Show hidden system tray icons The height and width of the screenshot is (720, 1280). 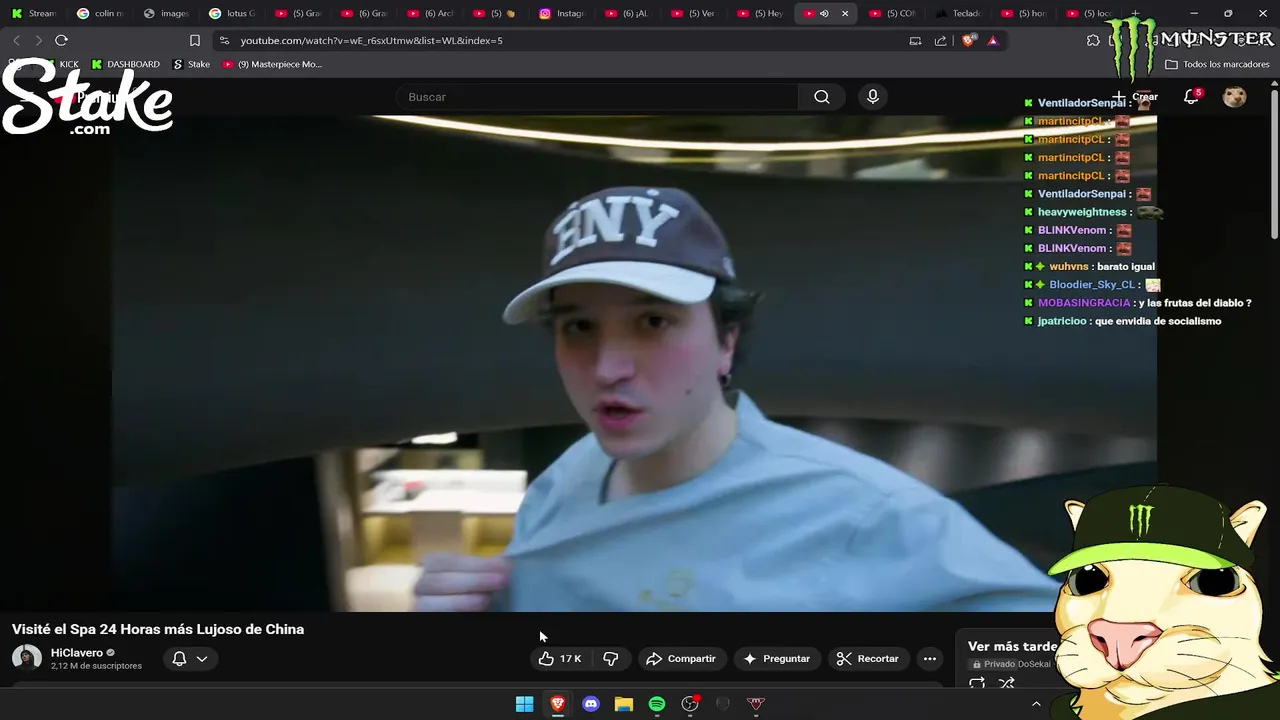[1036, 704]
